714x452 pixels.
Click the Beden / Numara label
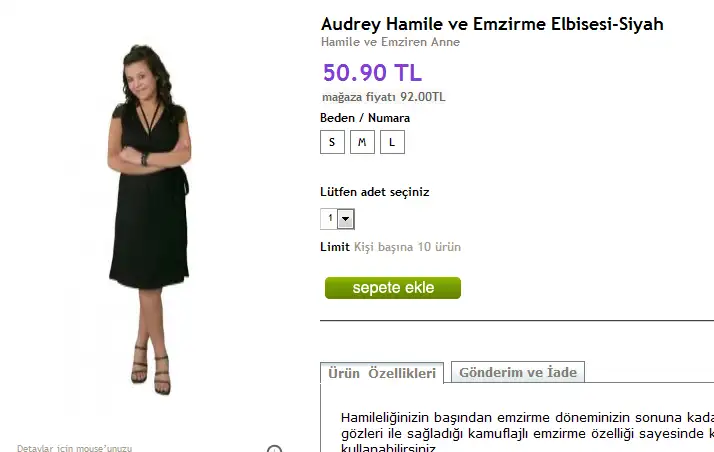[x=365, y=118]
